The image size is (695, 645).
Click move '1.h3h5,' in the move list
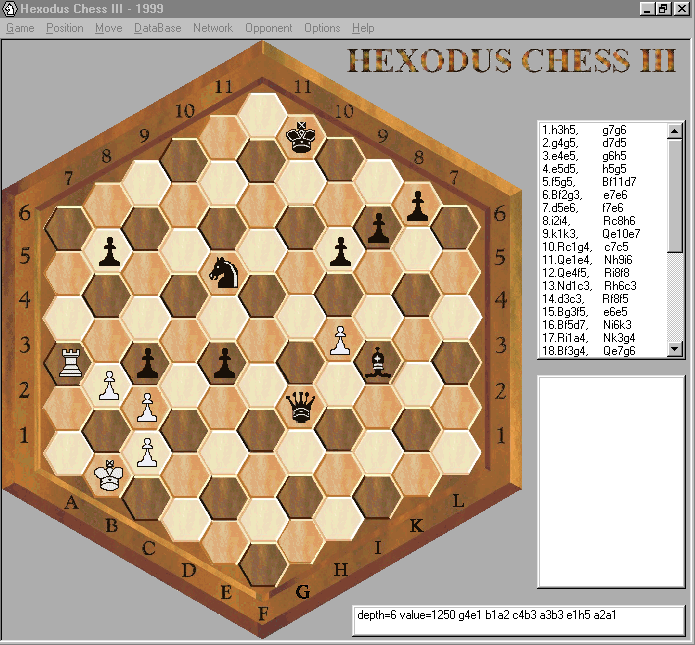[x=560, y=130]
